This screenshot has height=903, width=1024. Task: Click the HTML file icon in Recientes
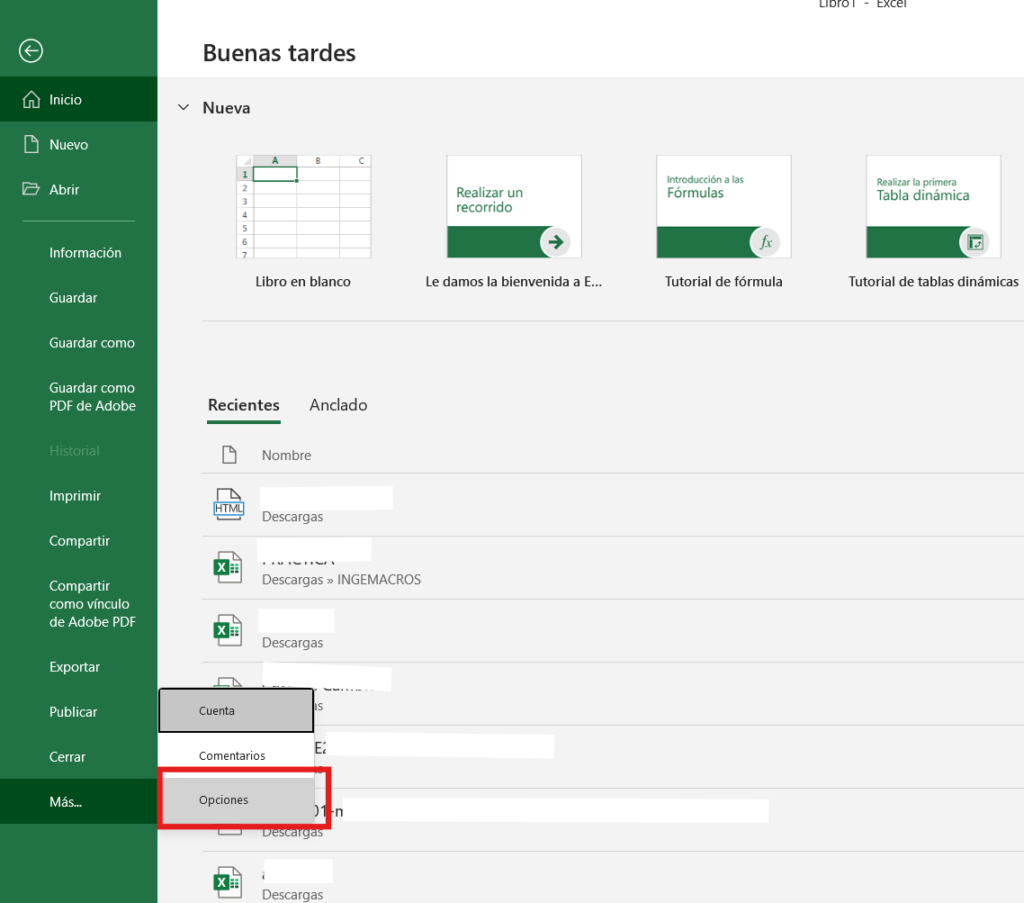(229, 504)
